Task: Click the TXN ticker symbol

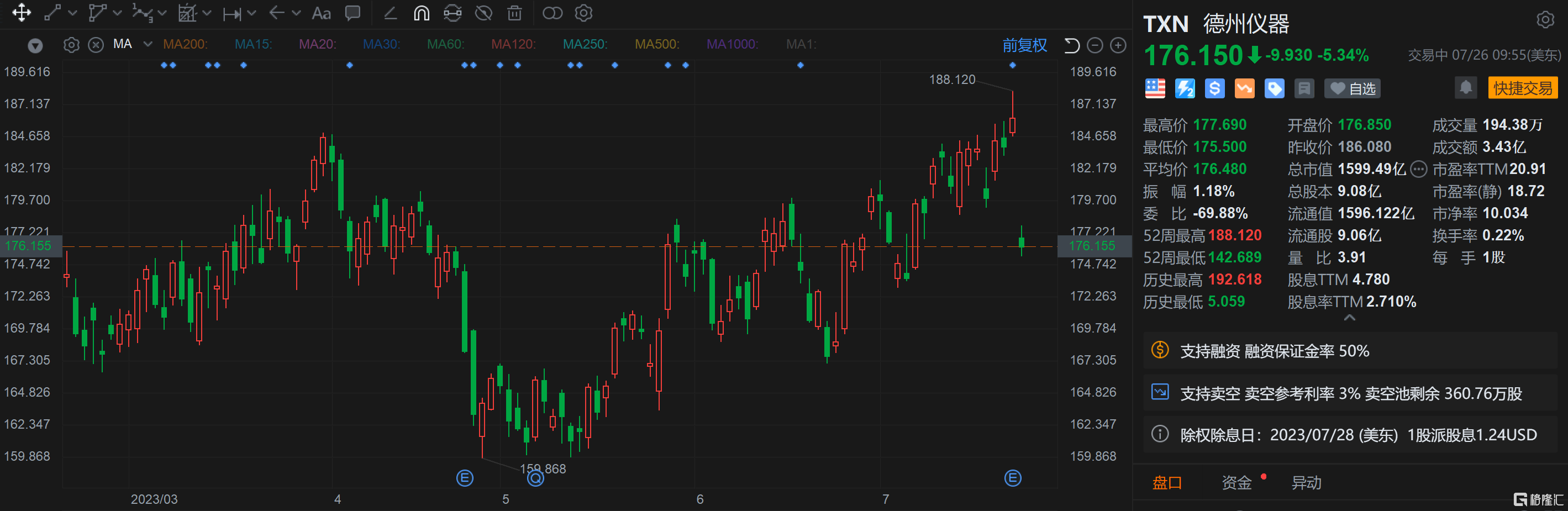Action: 1166,24
